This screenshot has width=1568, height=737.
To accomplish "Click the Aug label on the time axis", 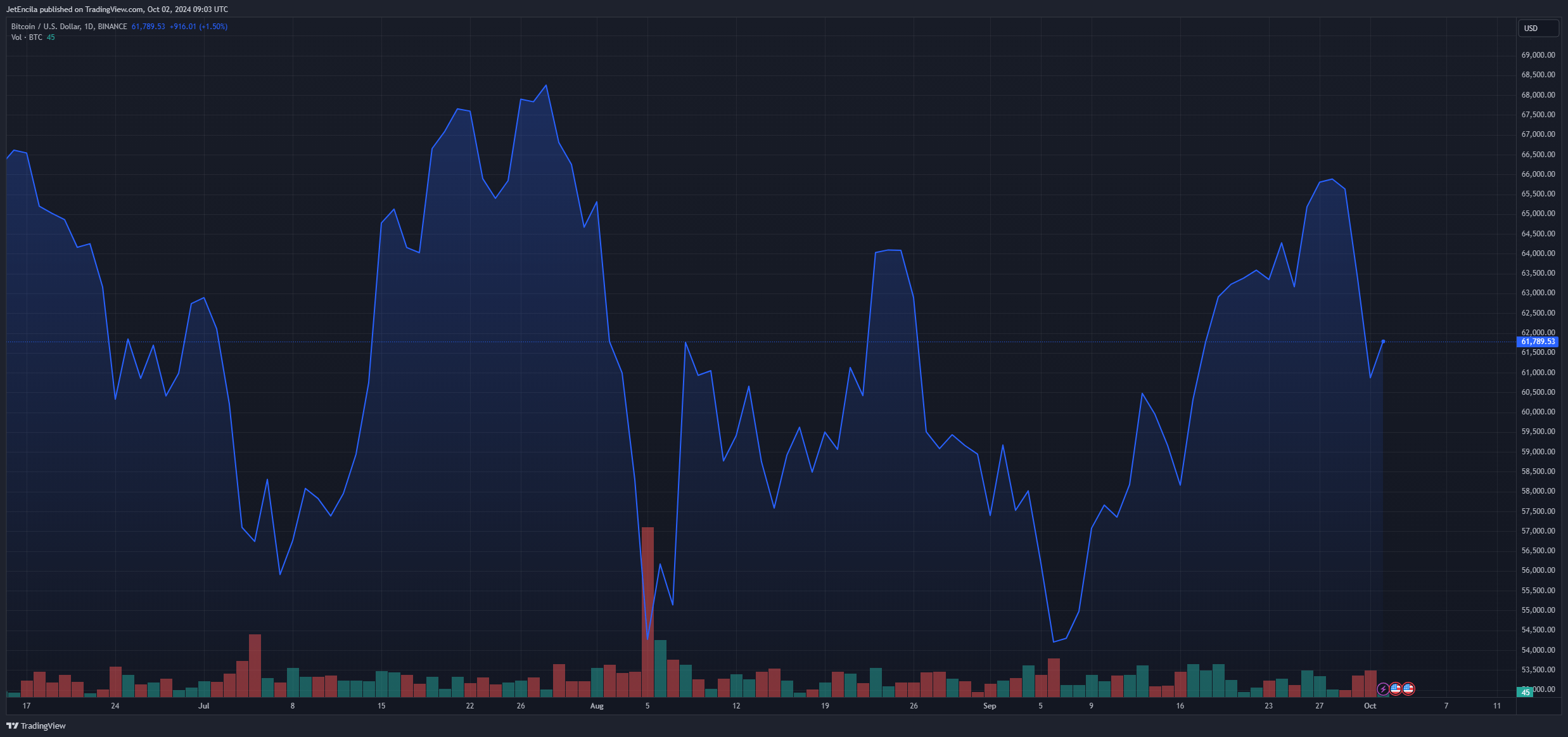I will click(x=597, y=706).
